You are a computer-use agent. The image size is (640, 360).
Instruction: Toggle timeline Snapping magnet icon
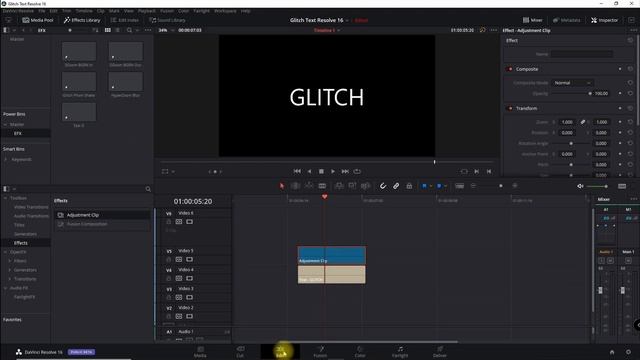tap(382, 186)
